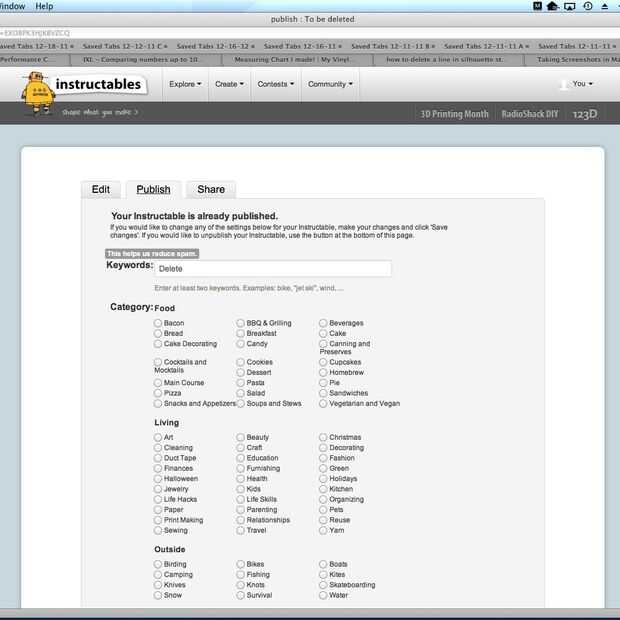Click the user avatar beside You
This screenshot has height=620, width=620.
pyautogui.click(x=564, y=84)
